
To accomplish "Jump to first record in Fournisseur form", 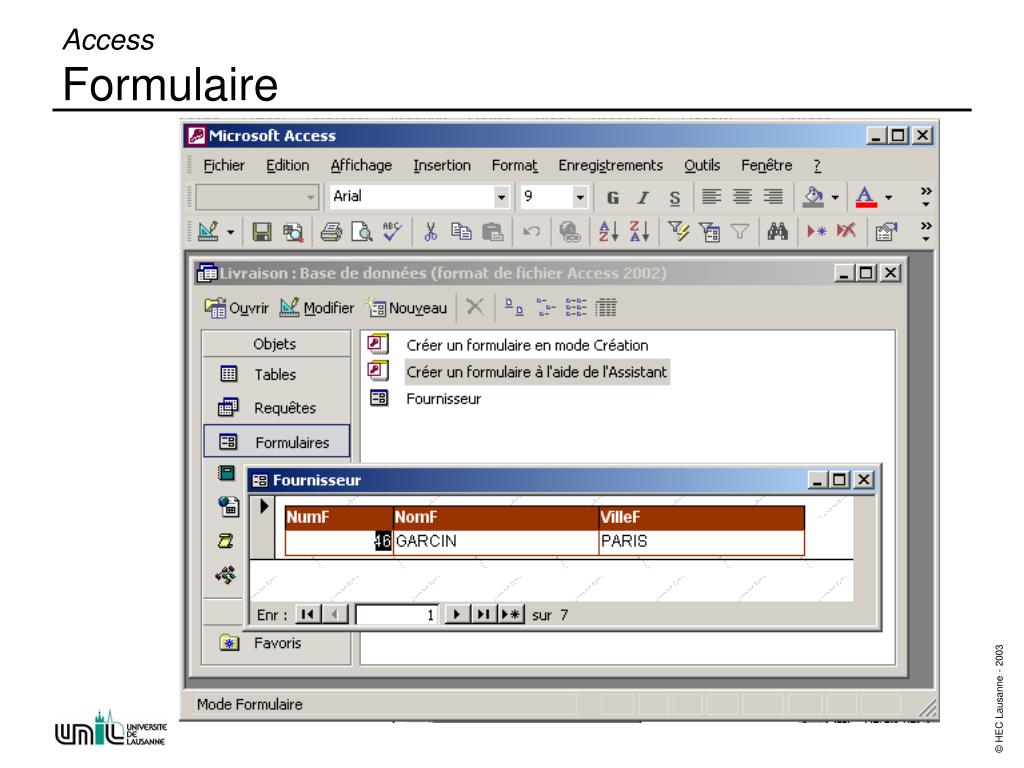I will [x=308, y=615].
